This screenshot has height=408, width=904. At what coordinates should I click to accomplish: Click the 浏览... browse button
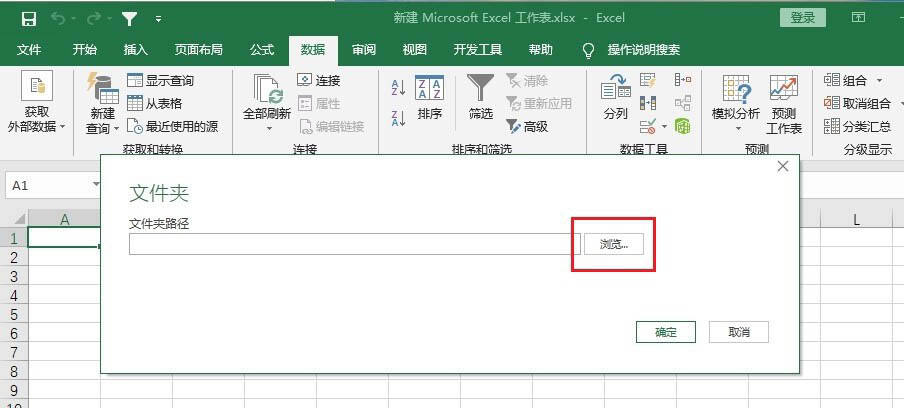point(613,244)
